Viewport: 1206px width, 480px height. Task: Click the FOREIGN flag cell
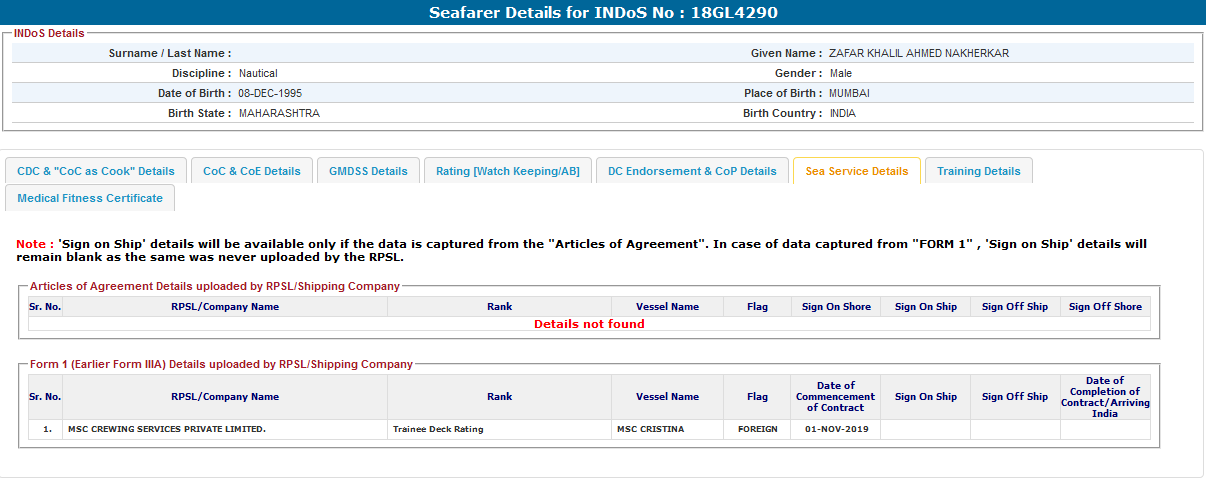757,430
